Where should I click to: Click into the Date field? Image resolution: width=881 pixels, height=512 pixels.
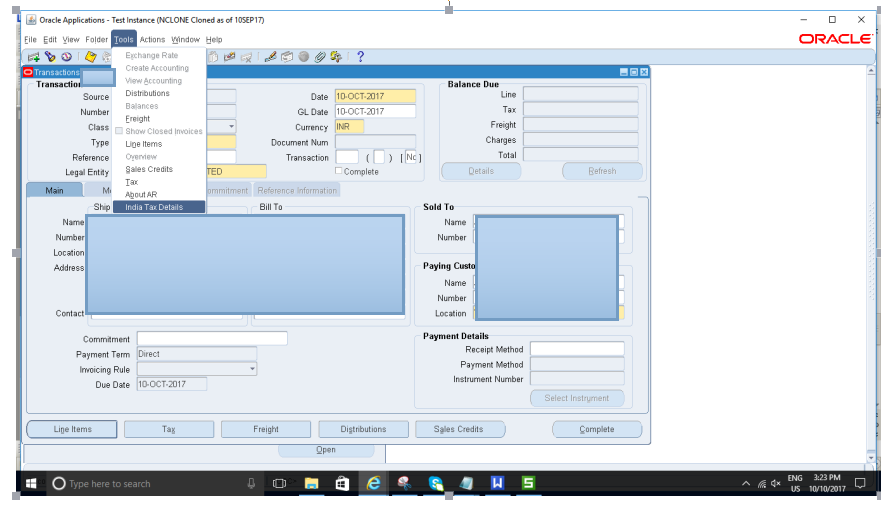tap(375, 96)
